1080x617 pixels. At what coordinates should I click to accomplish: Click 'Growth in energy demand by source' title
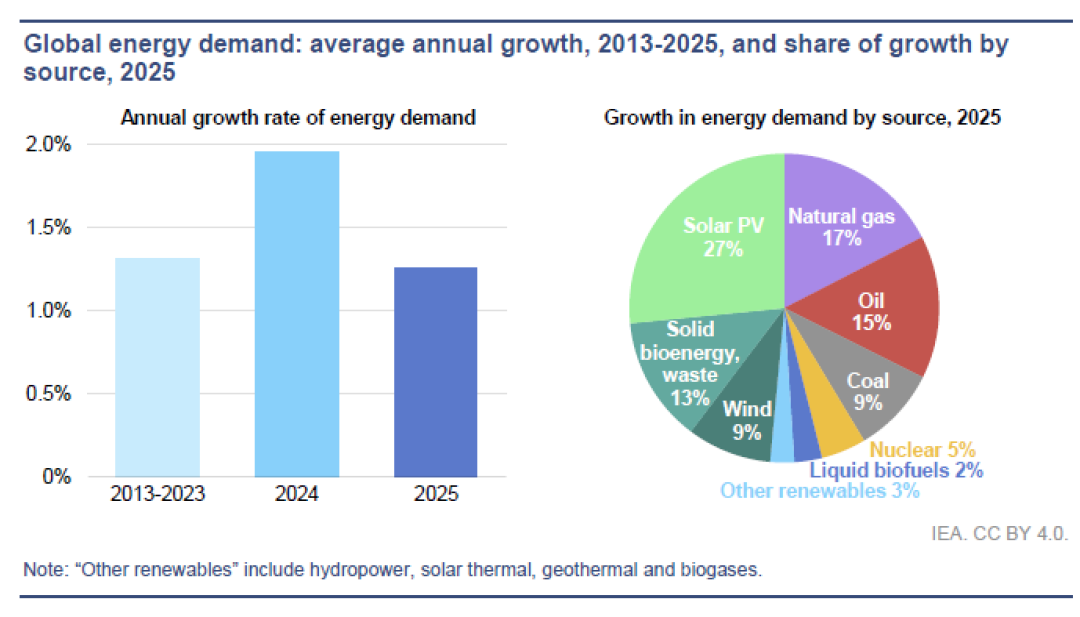click(802, 118)
